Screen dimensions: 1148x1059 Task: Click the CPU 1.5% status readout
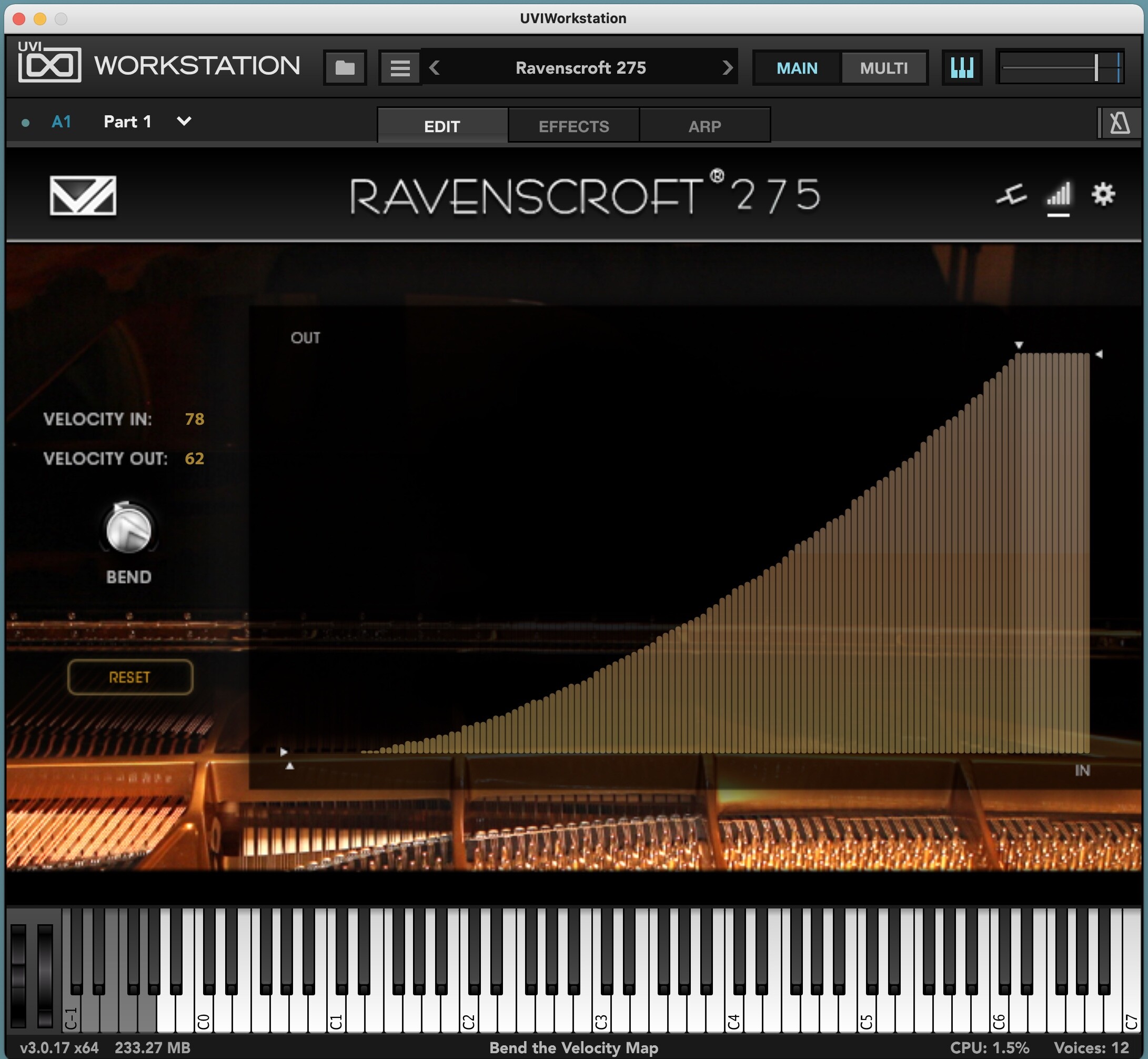pos(989,1047)
